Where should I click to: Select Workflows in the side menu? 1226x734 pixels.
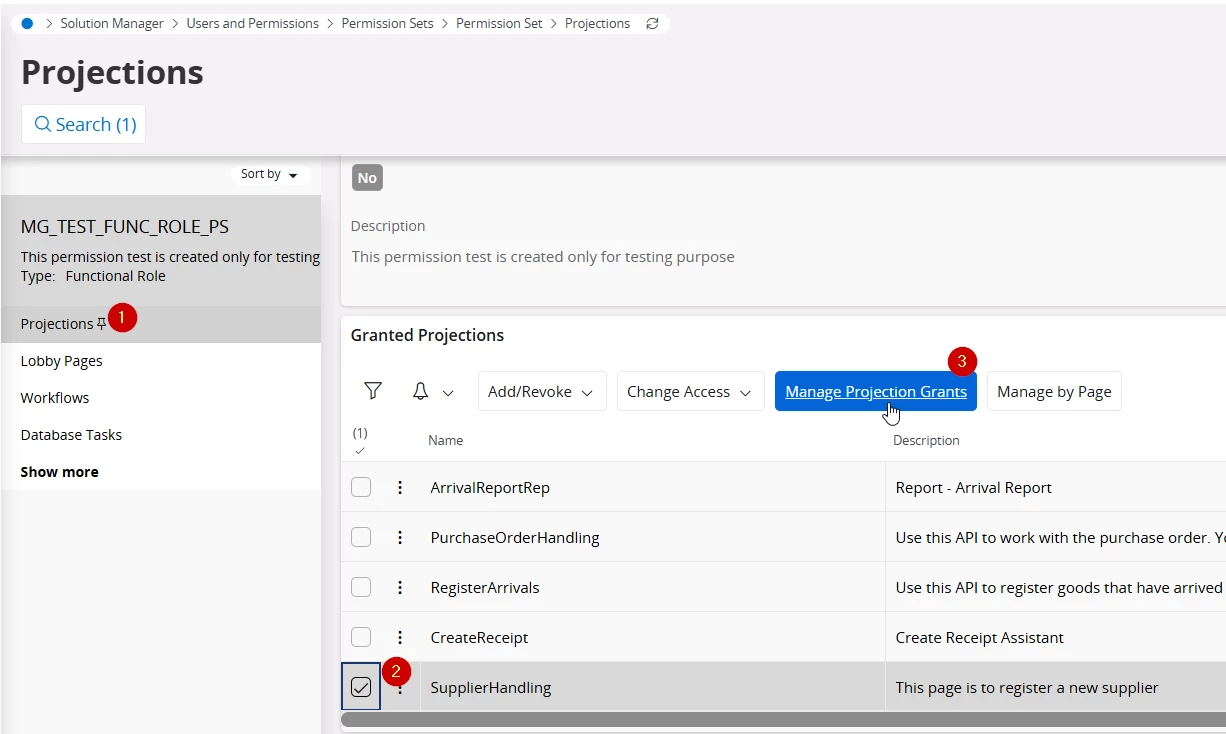(x=55, y=398)
